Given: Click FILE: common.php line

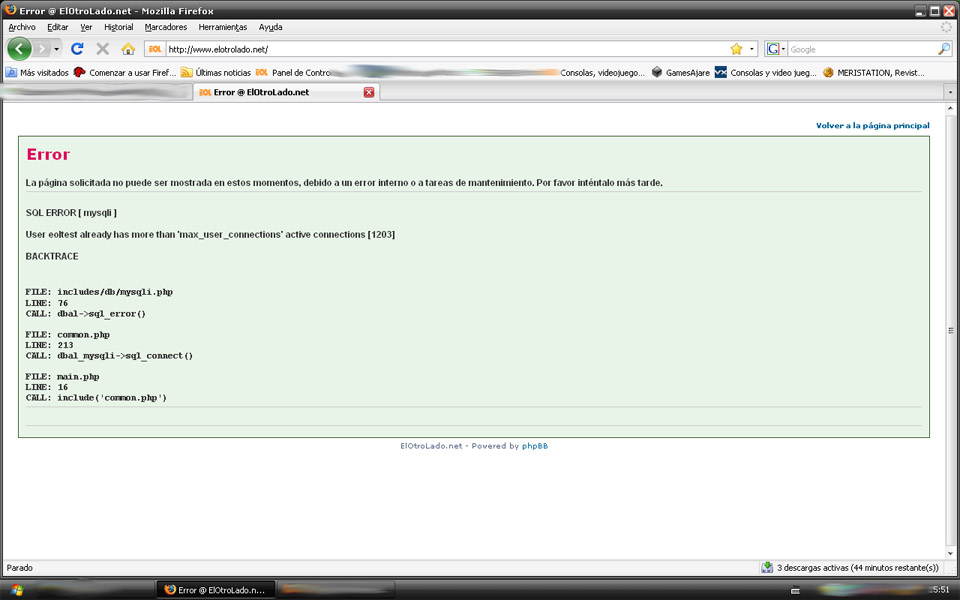Looking at the screenshot, I should [67, 334].
